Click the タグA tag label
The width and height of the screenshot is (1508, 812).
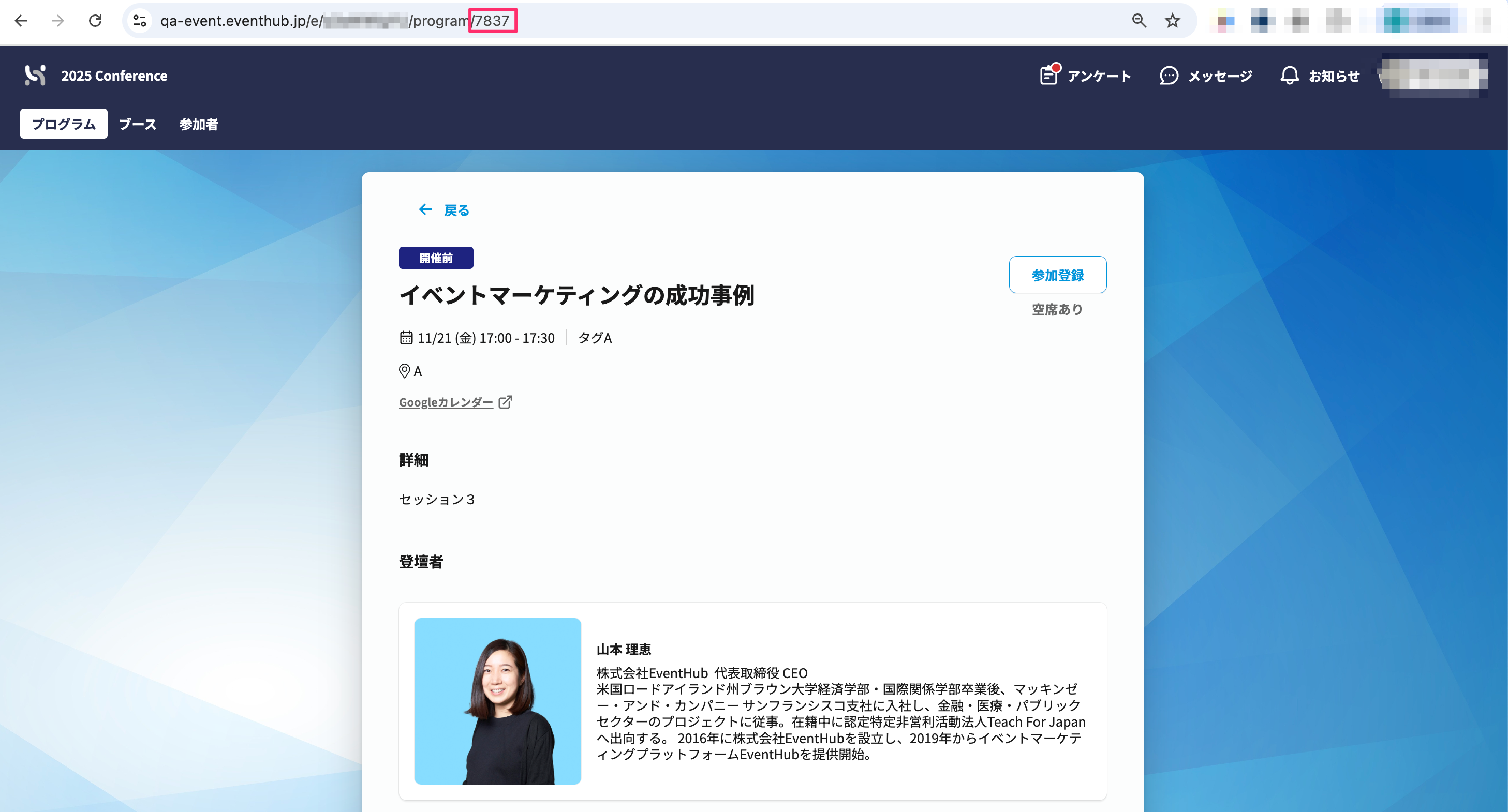click(595, 338)
